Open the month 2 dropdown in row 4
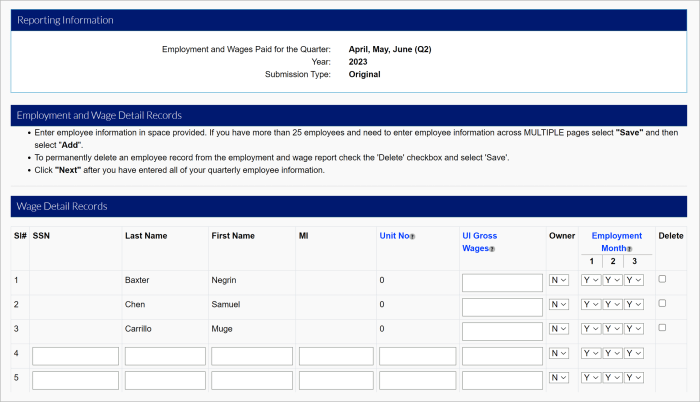The image size is (700, 402). (613, 354)
